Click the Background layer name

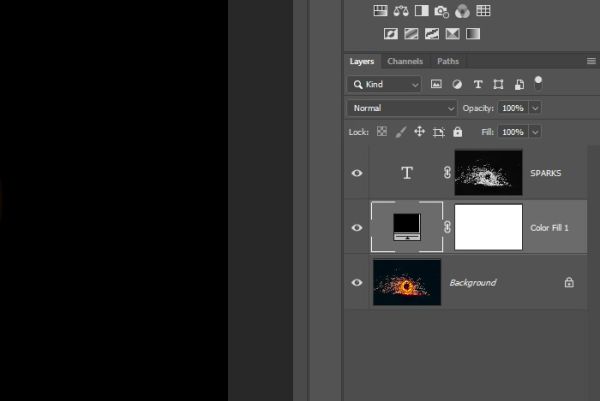click(x=473, y=282)
